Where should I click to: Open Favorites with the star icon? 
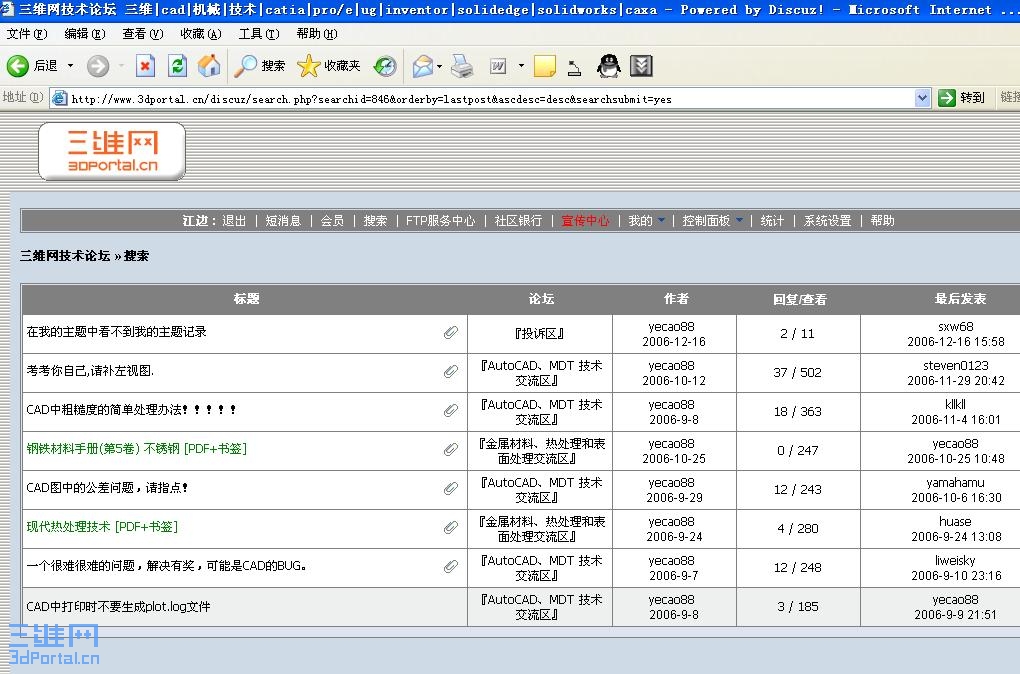(308, 66)
